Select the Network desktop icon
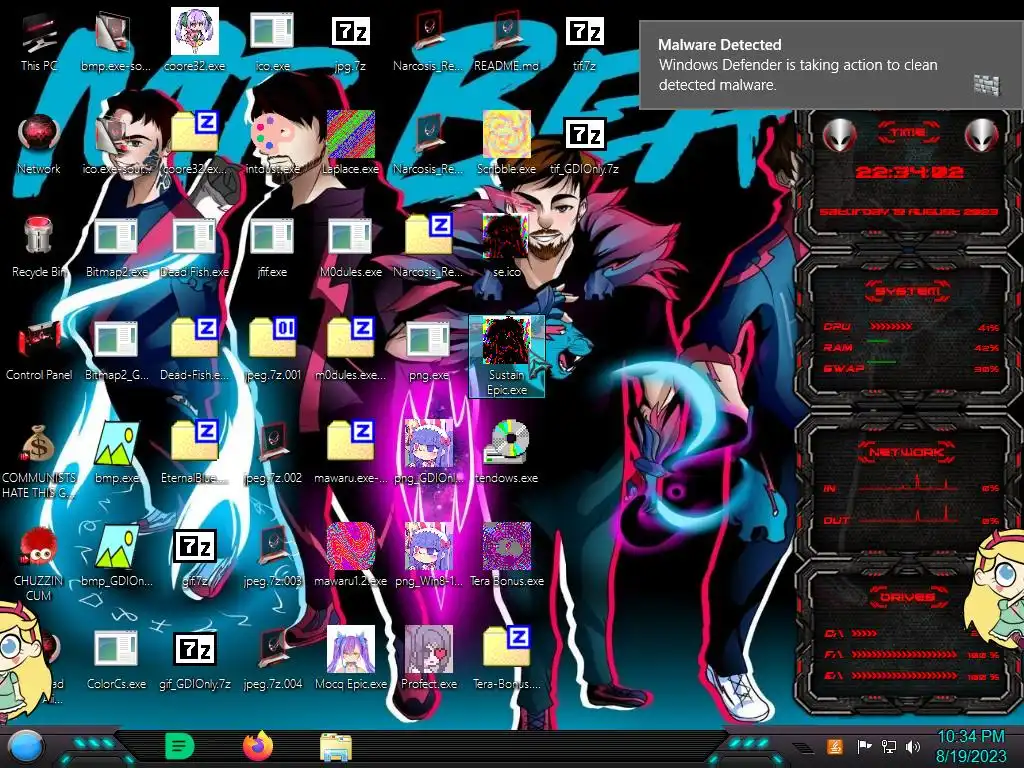The image size is (1024, 768). click(x=39, y=142)
